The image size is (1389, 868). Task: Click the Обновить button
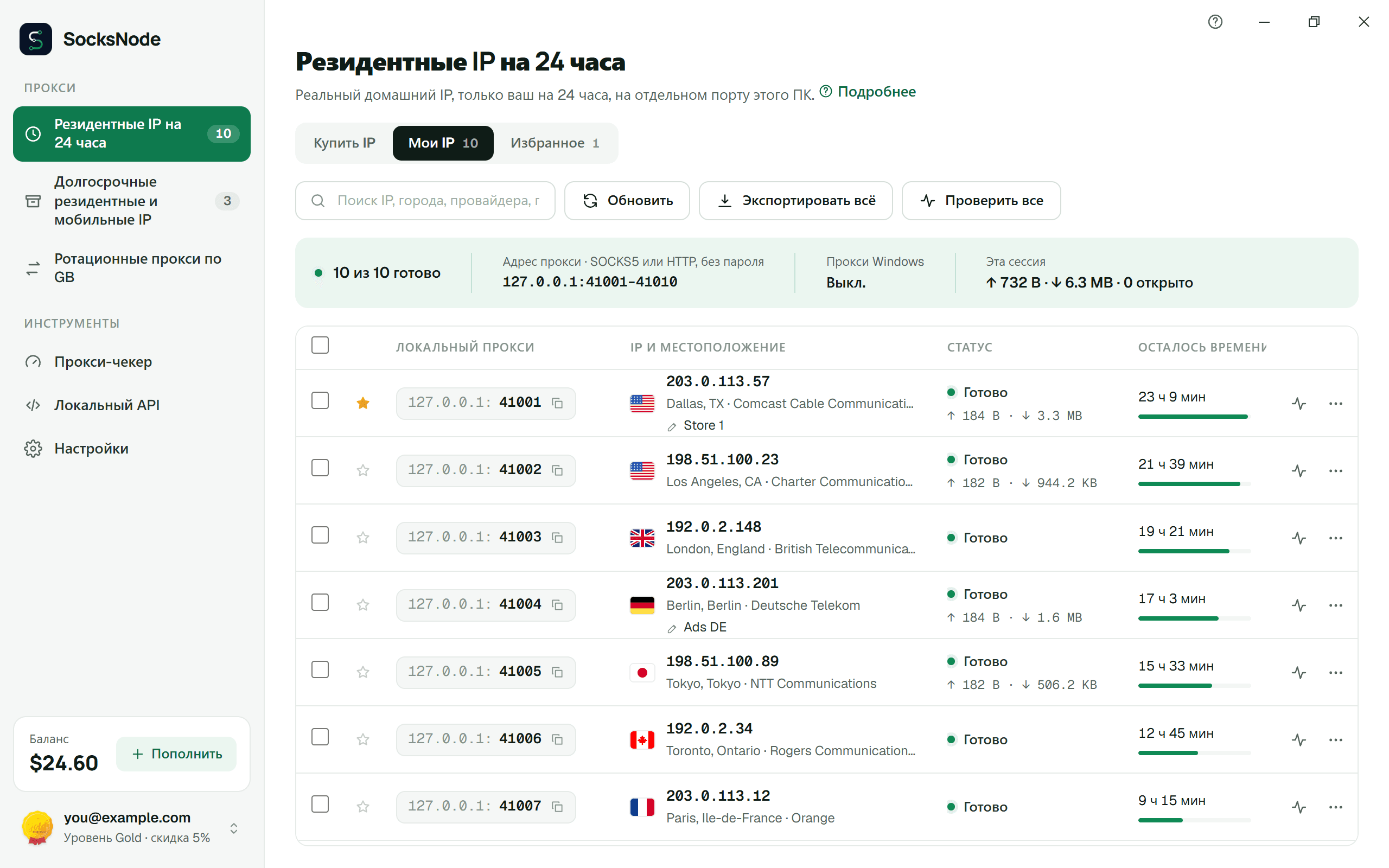(x=627, y=200)
